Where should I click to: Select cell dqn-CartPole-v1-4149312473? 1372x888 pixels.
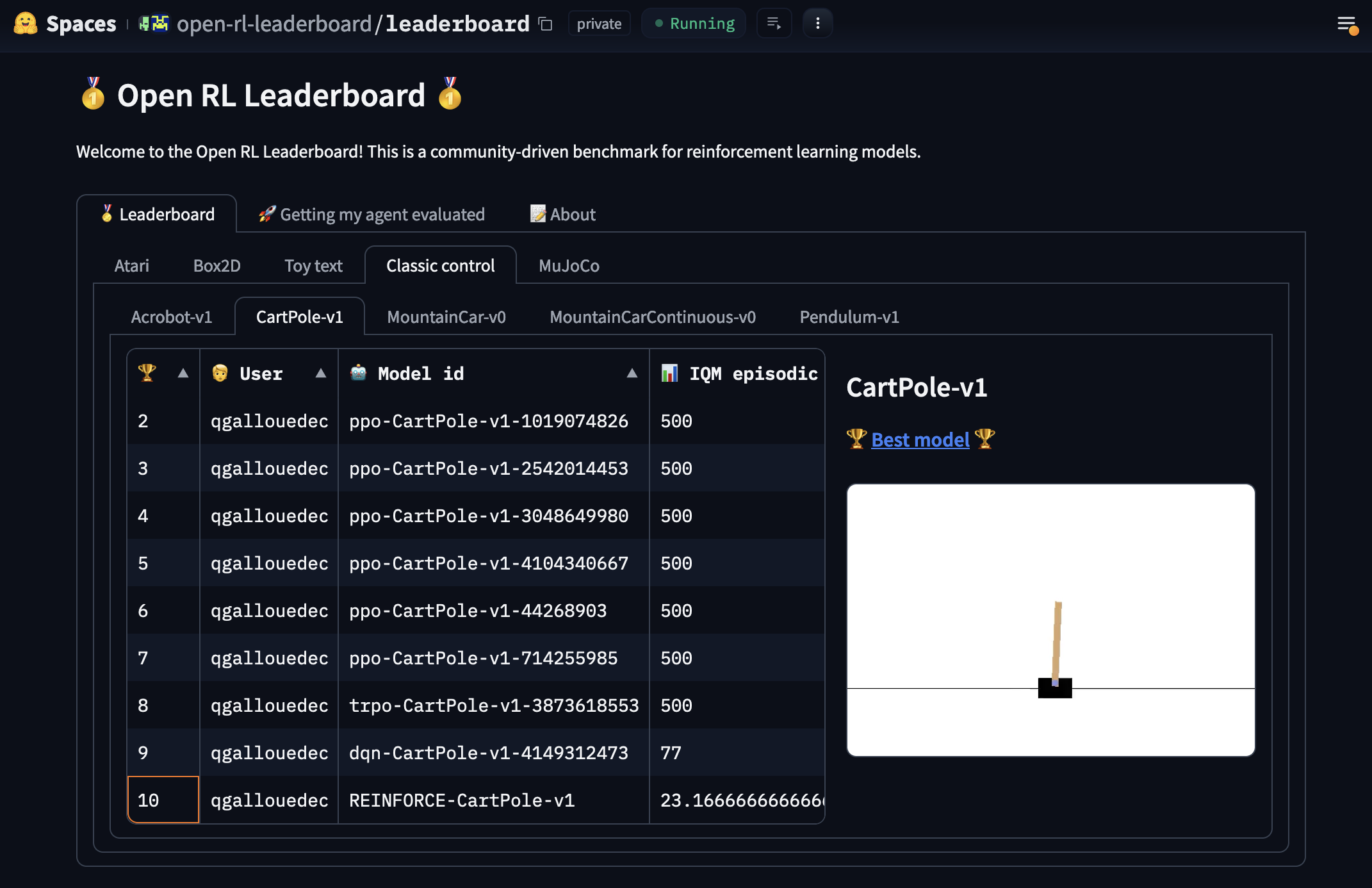[493, 753]
